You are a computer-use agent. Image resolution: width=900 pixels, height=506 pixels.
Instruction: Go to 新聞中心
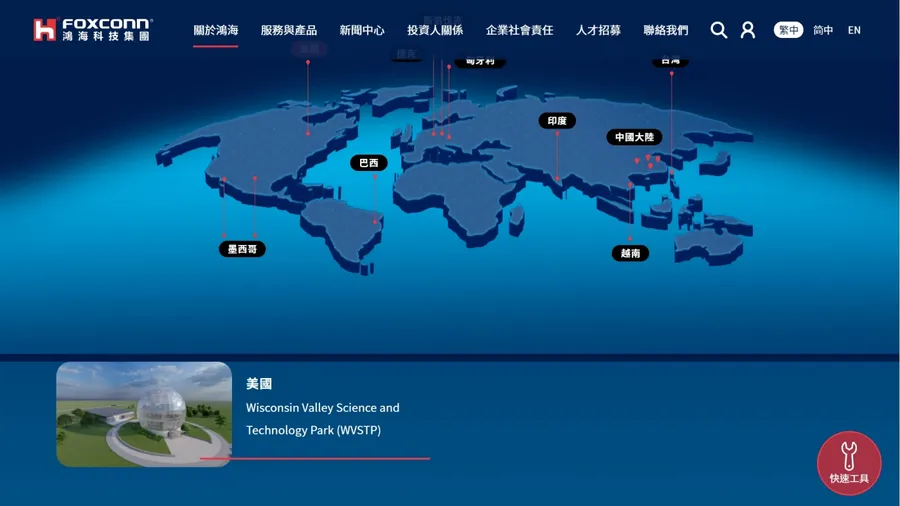coord(362,30)
